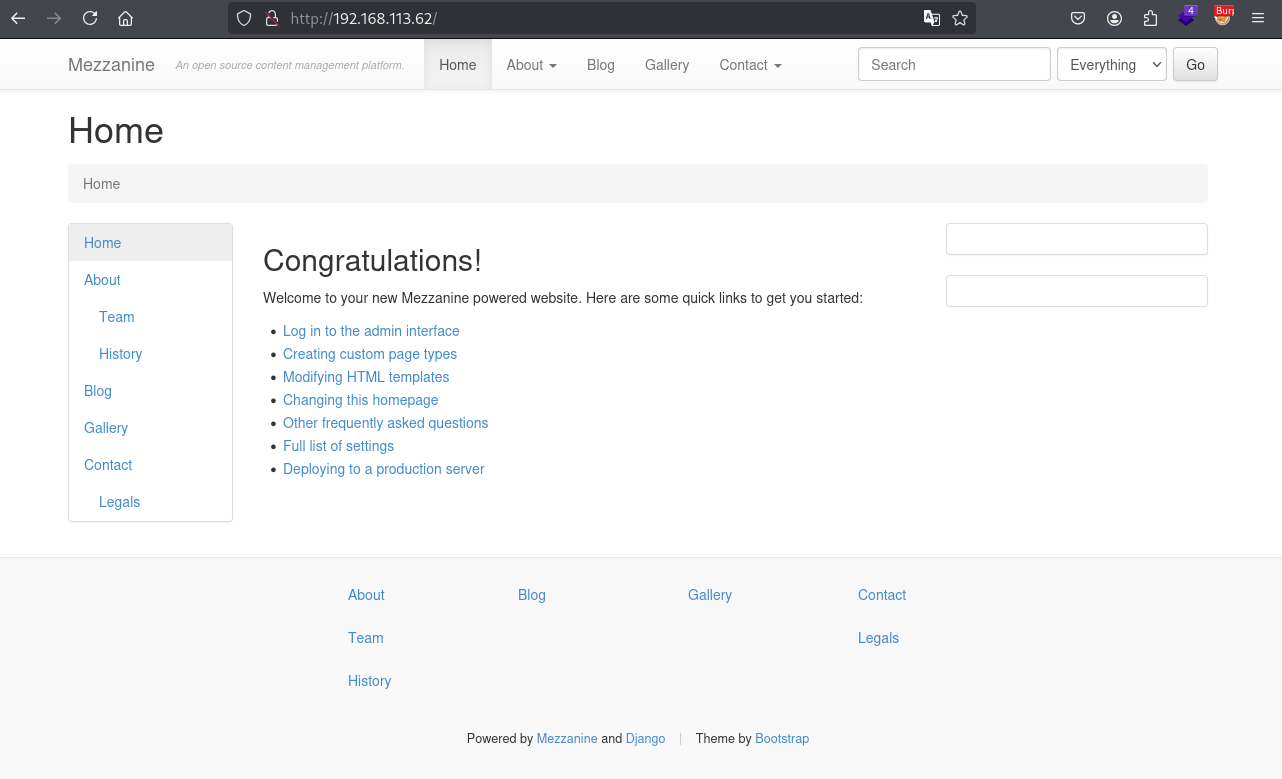1282x779 pixels.
Task: Open Creating custom page types link
Action: pos(370,354)
